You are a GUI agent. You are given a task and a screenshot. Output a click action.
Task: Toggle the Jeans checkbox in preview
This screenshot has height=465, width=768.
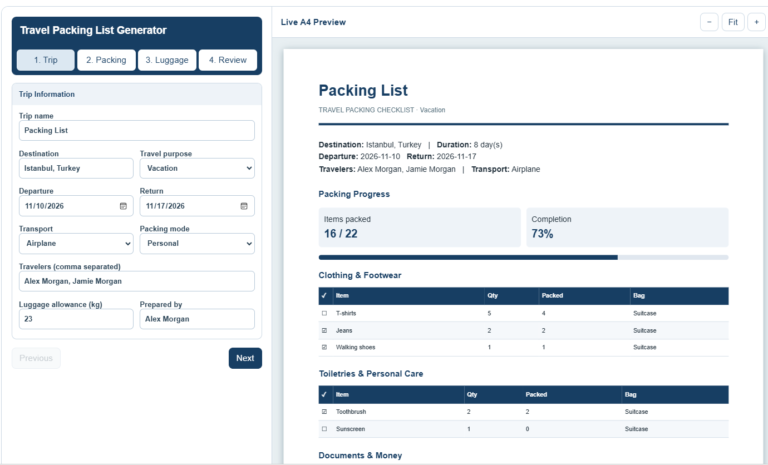(324, 331)
